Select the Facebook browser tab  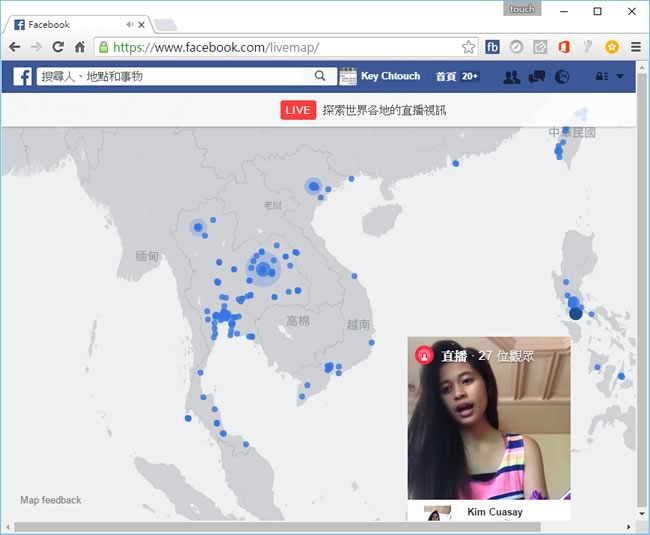point(70,24)
